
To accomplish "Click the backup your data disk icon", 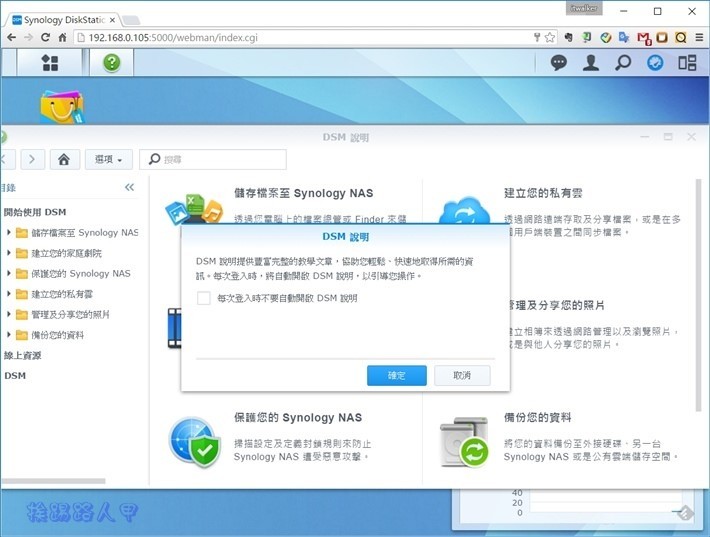I will coord(464,442).
